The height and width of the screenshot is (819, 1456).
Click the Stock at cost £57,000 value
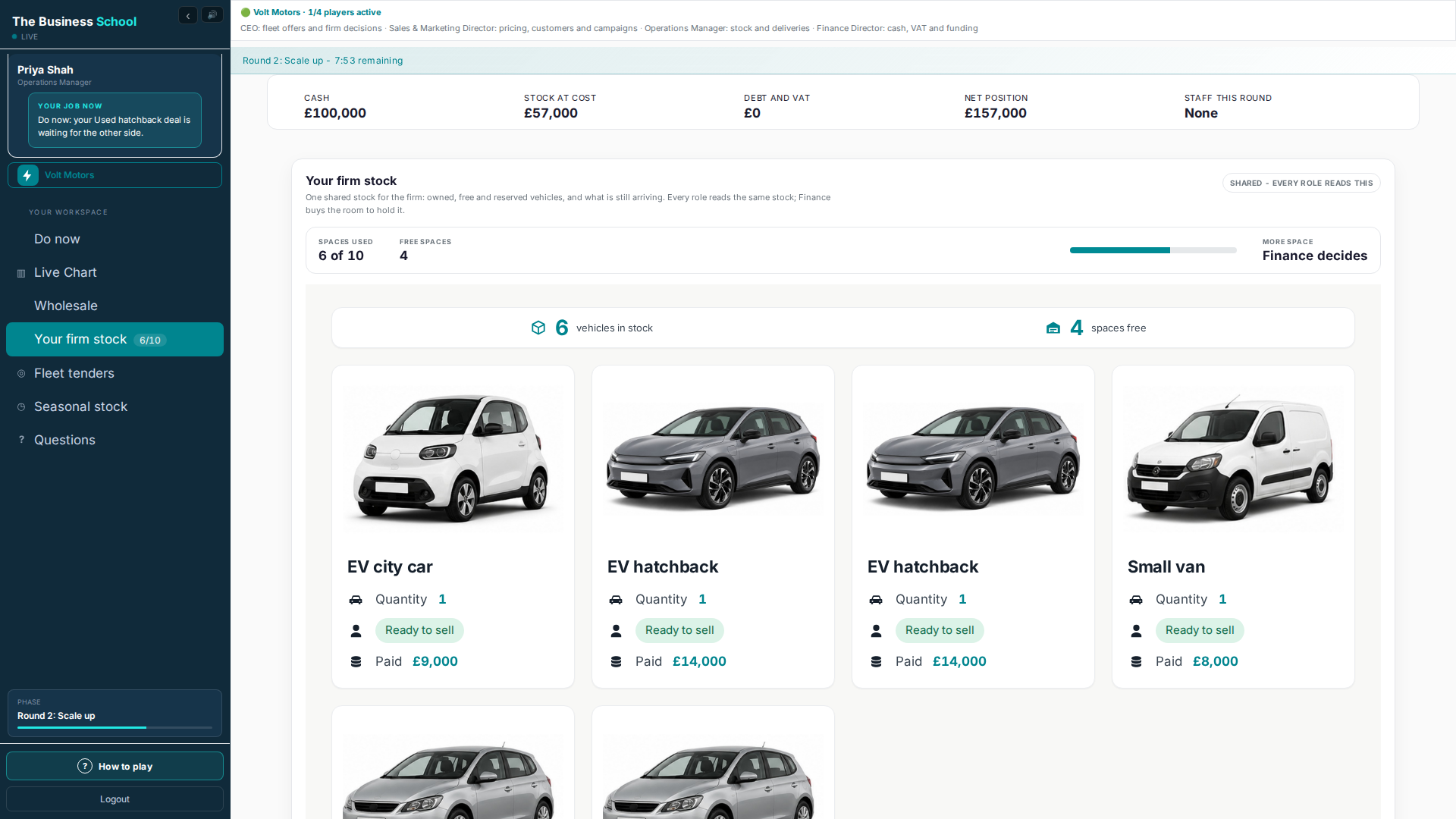pyautogui.click(x=551, y=113)
